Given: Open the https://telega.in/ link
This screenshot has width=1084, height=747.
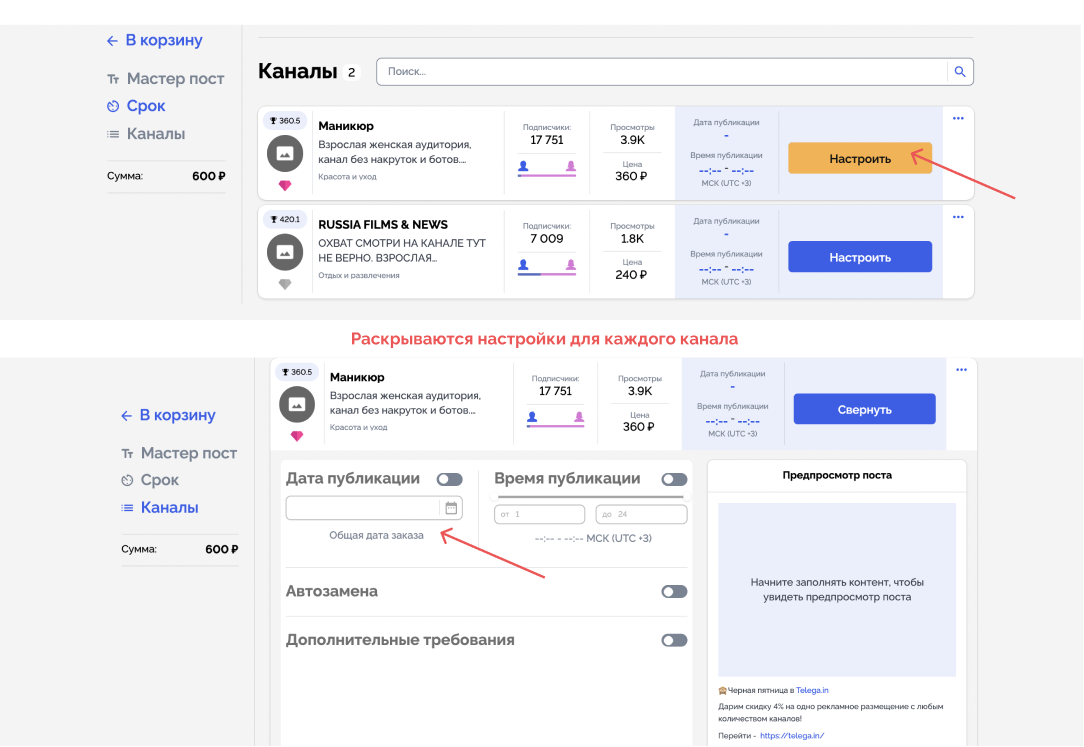Looking at the screenshot, I should pyautogui.click(x=792, y=736).
